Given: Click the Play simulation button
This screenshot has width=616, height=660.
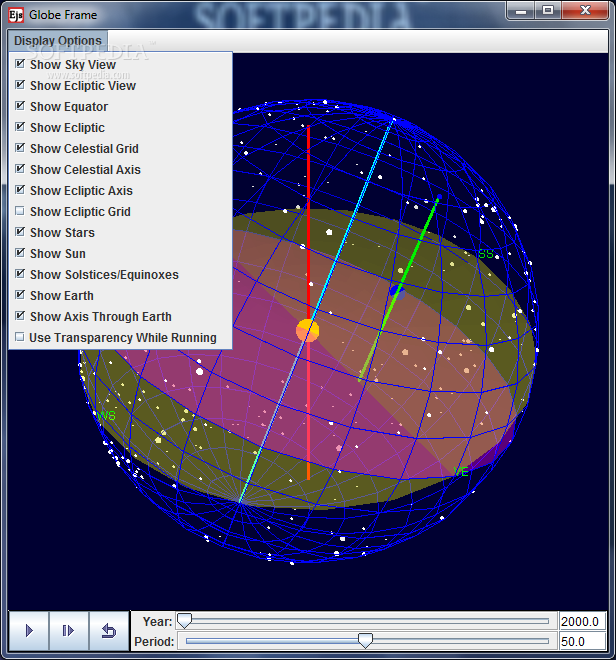Looking at the screenshot, I should tap(29, 631).
